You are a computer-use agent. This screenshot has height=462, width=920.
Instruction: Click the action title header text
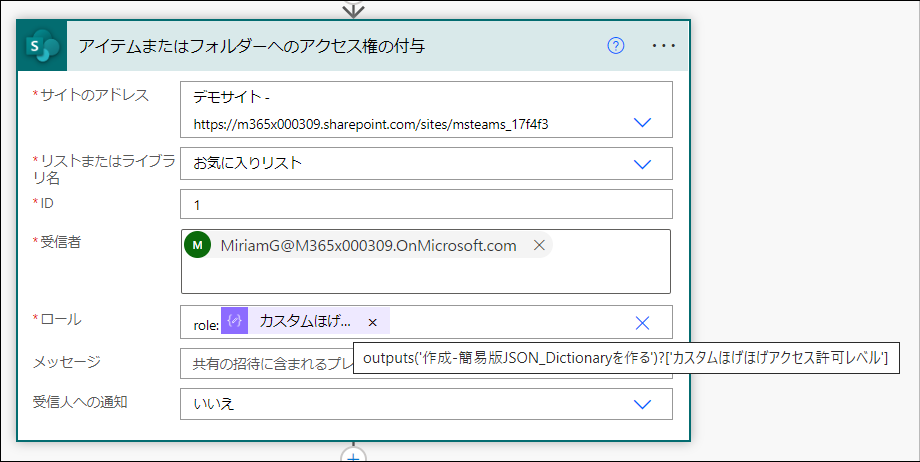click(x=252, y=46)
